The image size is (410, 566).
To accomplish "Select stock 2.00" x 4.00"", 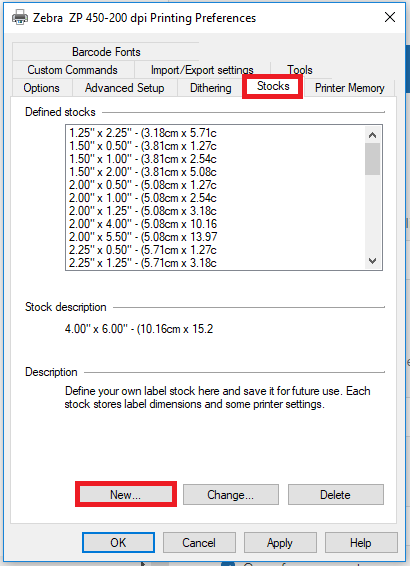I will tap(143, 224).
